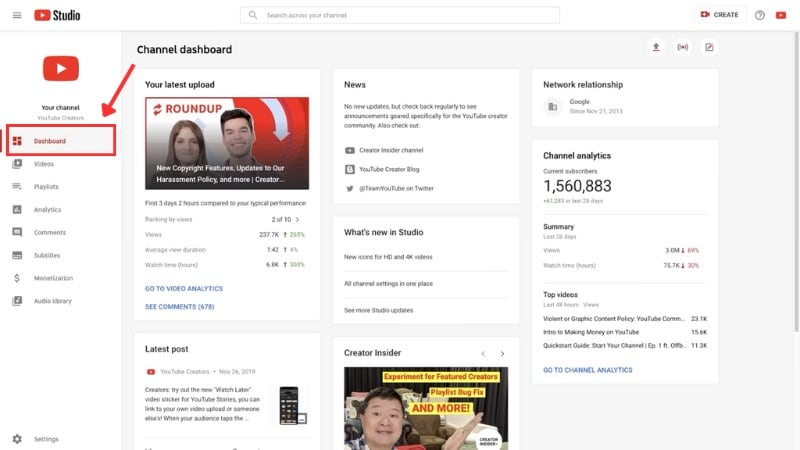Screen dimensions: 800x450
Task: Click the Videos sidebar icon
Action: coord(17,164)
